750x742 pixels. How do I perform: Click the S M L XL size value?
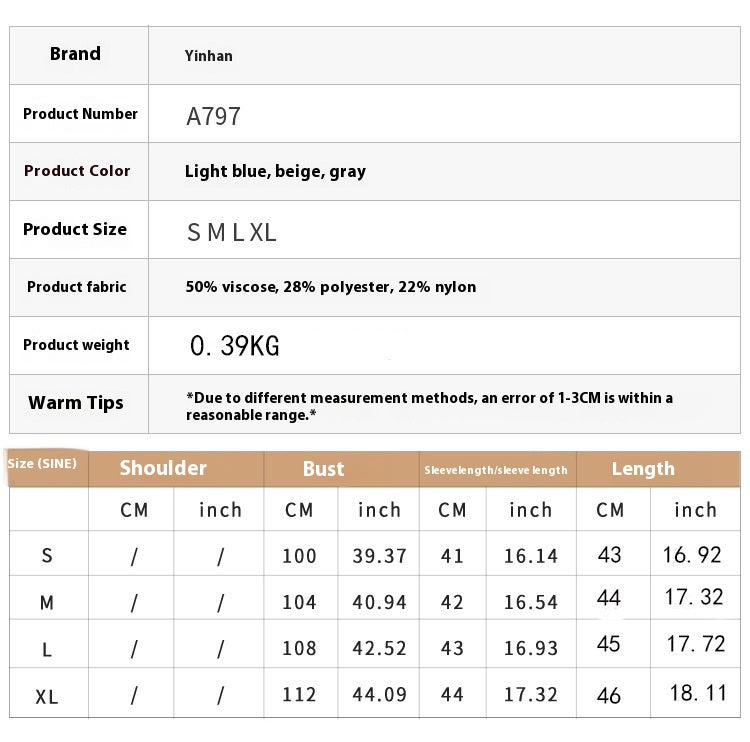point(232,233)
